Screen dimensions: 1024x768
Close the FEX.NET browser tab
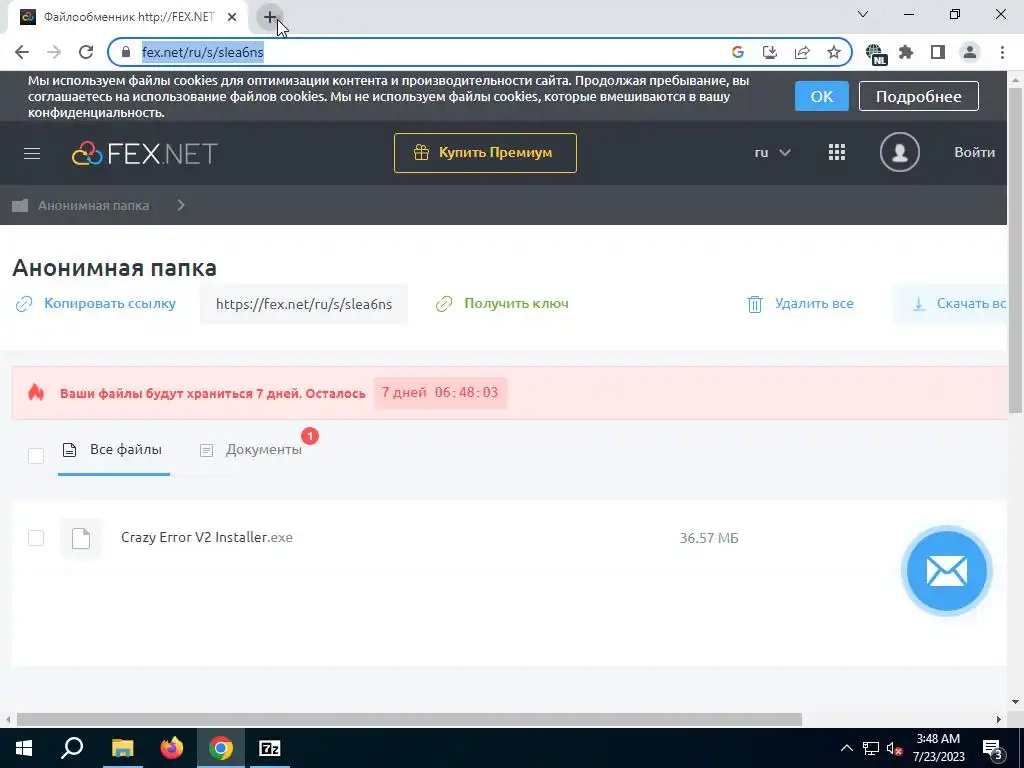[232, 17]
